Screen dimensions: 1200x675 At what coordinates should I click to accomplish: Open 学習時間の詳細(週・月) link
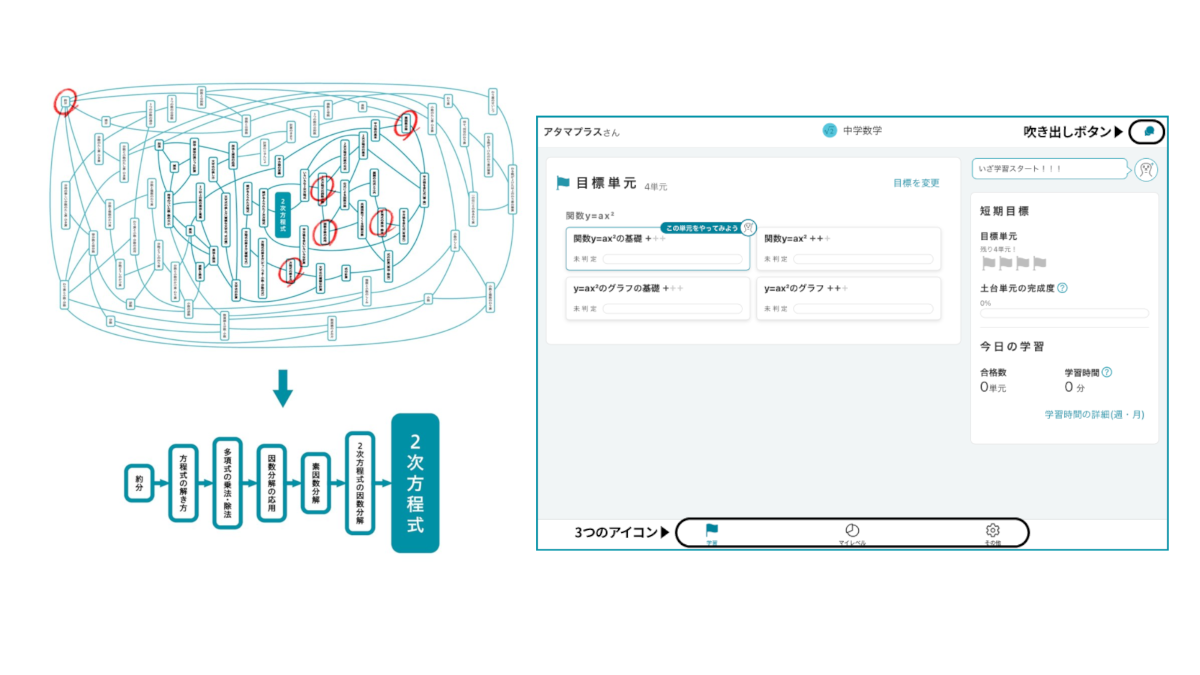click(x=1094, y=414)
